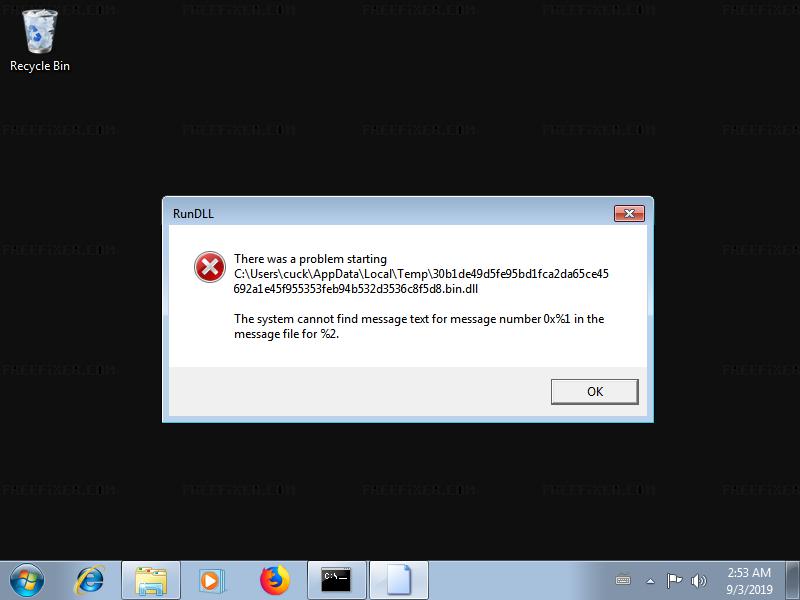Click the Show desktop strip

793,581
